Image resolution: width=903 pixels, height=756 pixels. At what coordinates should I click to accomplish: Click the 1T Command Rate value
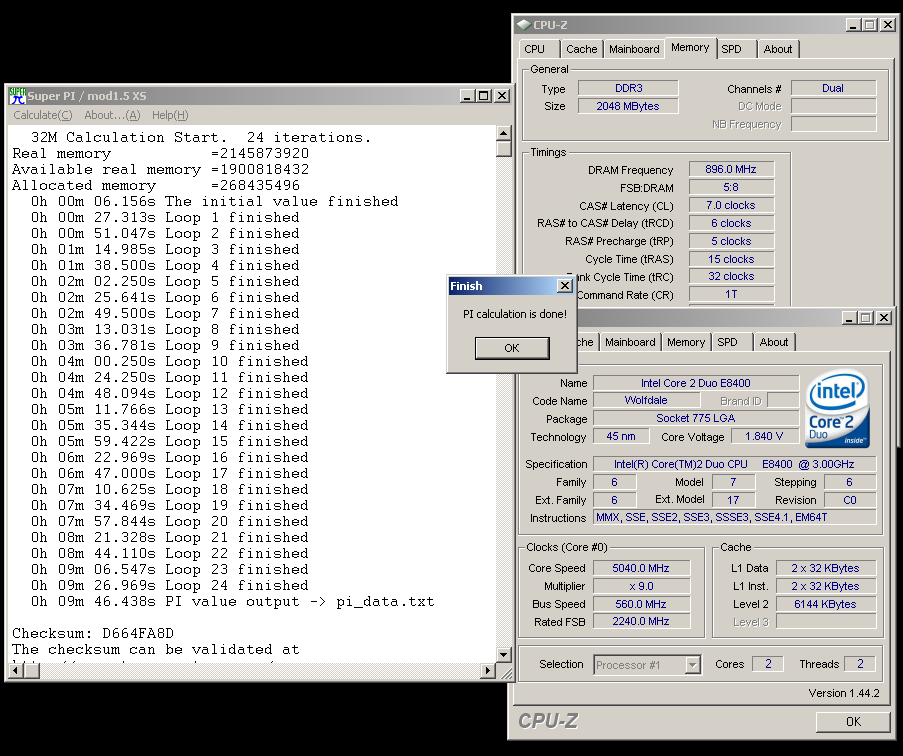(x=731, y=294)
